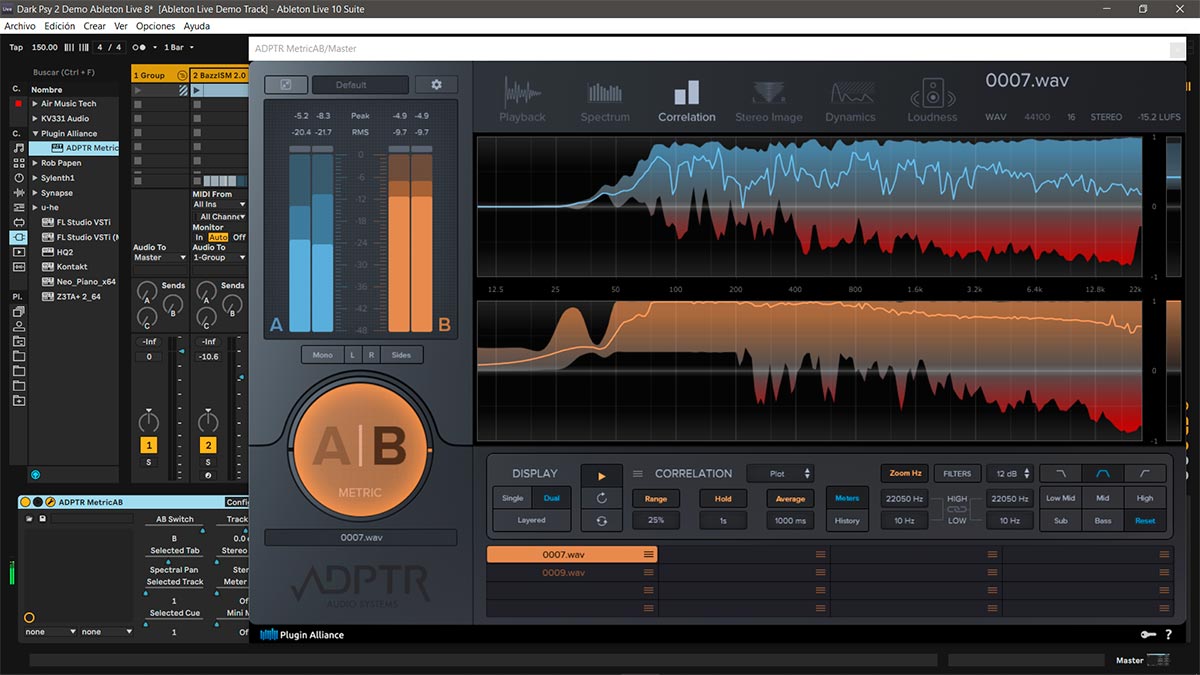The width and height of the screenshot is (1200, 675).
Task: Click the sync arrows icon below loop
Action: click(602, 520)
